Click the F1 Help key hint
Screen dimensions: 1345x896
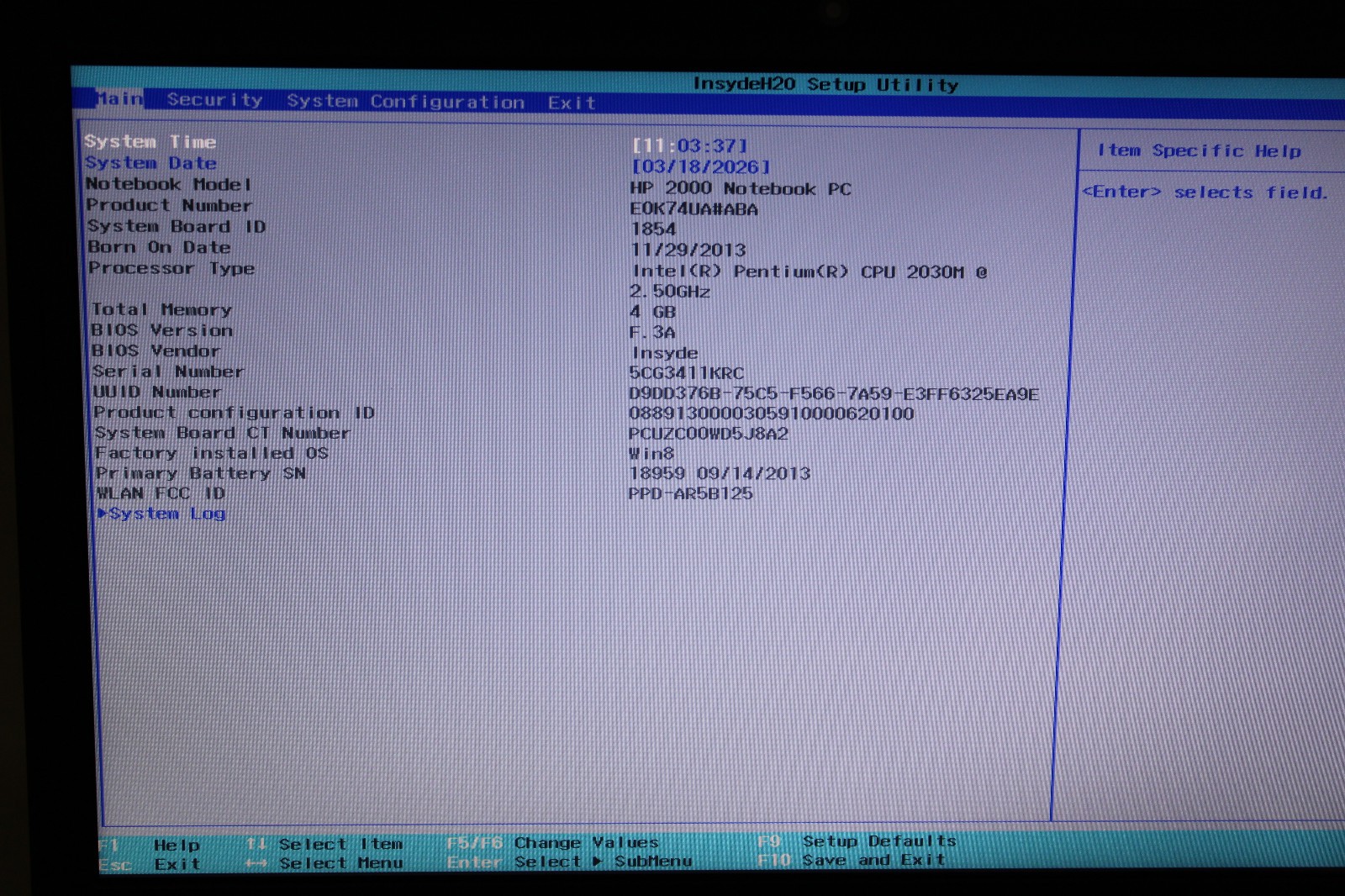(x=150, y=845)
